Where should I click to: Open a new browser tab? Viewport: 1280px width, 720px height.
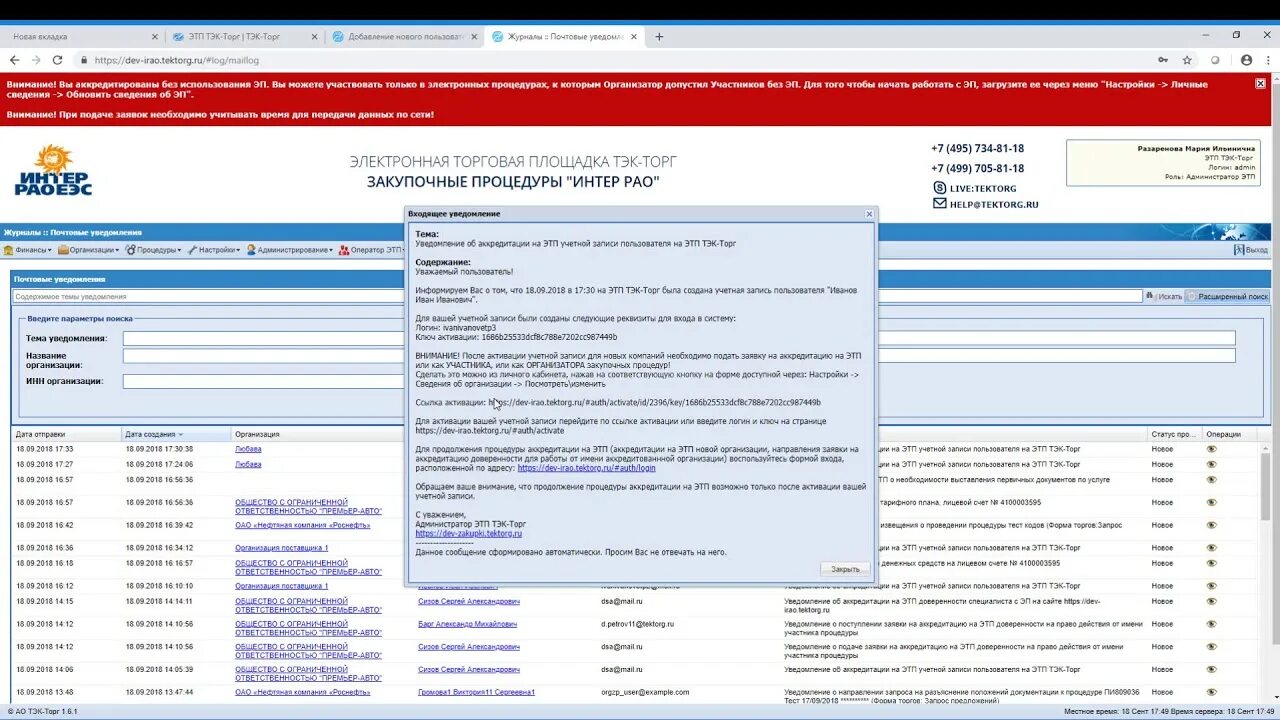659,36
